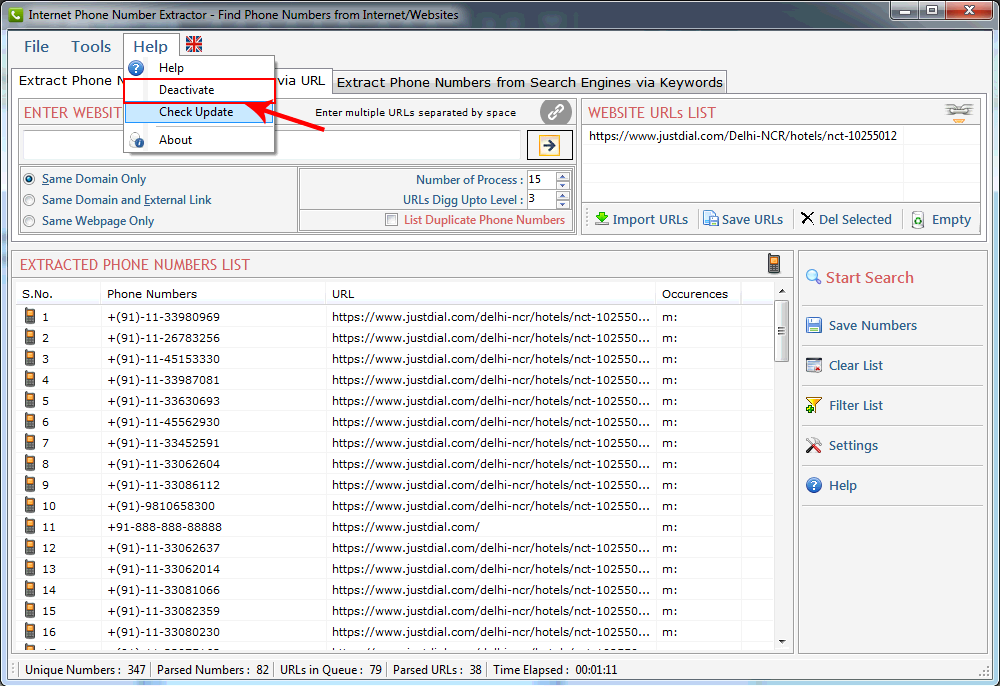Click the About info icon in menu
Viewport: 1000px width, 686px height.
136,140
